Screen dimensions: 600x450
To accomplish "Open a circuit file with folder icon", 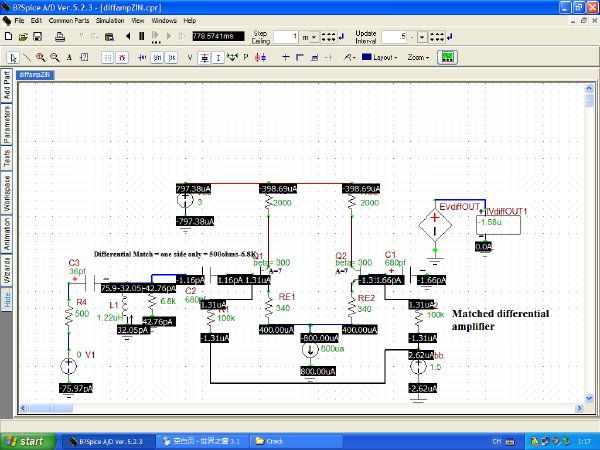I will [x=23, y=37].
